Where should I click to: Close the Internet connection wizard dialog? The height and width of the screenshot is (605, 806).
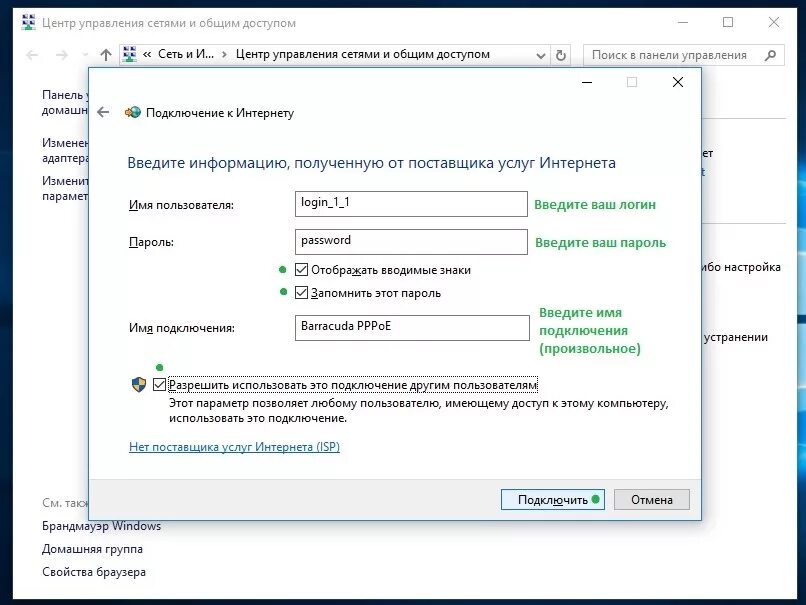pyautogui.click(x=678, y=82)
